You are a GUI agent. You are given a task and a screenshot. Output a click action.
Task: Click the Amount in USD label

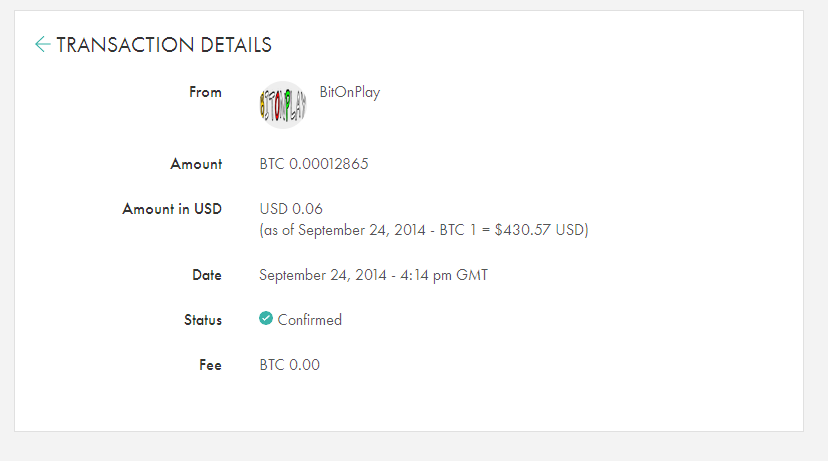(x=172, y=209)
